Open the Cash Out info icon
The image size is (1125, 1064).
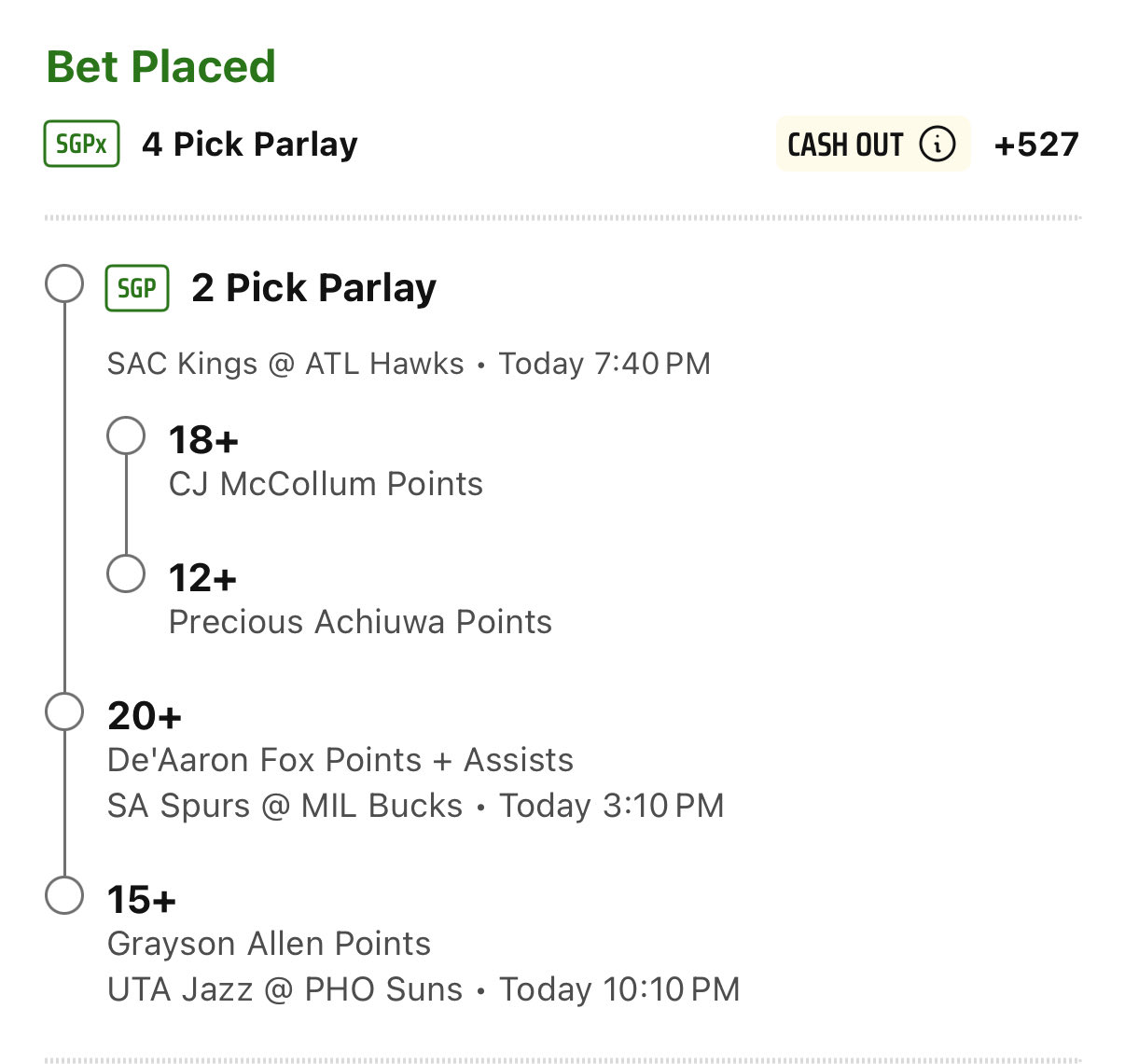click(x=937, y=145)
